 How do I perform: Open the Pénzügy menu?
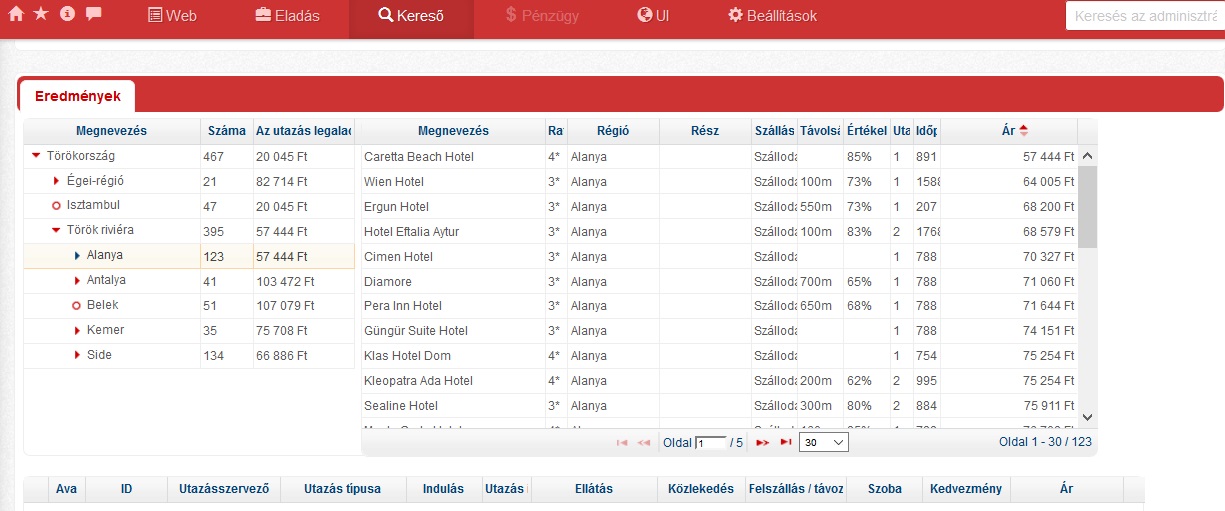click(542, 16)
